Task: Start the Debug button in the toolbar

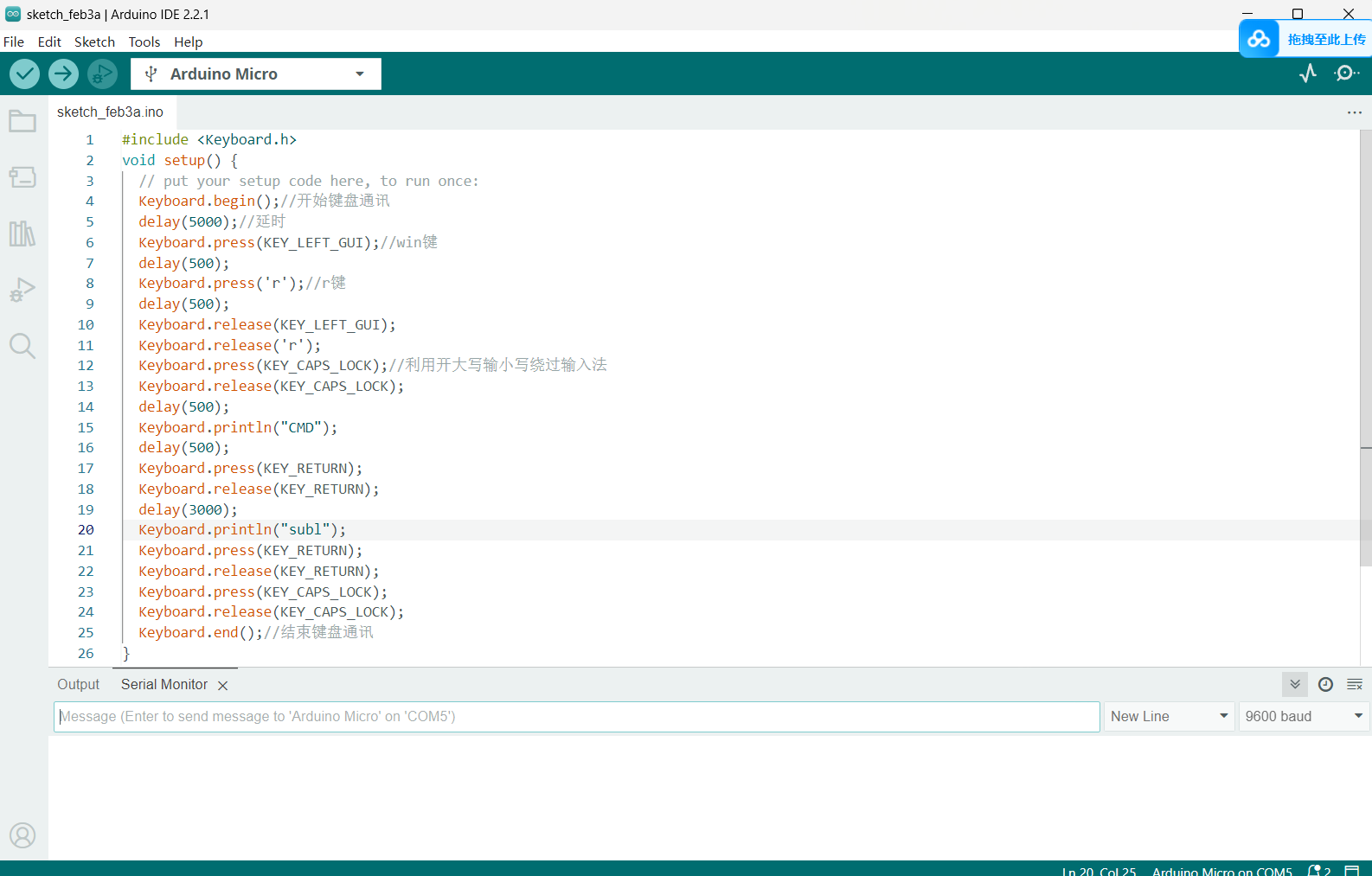Action: point(102,74)
